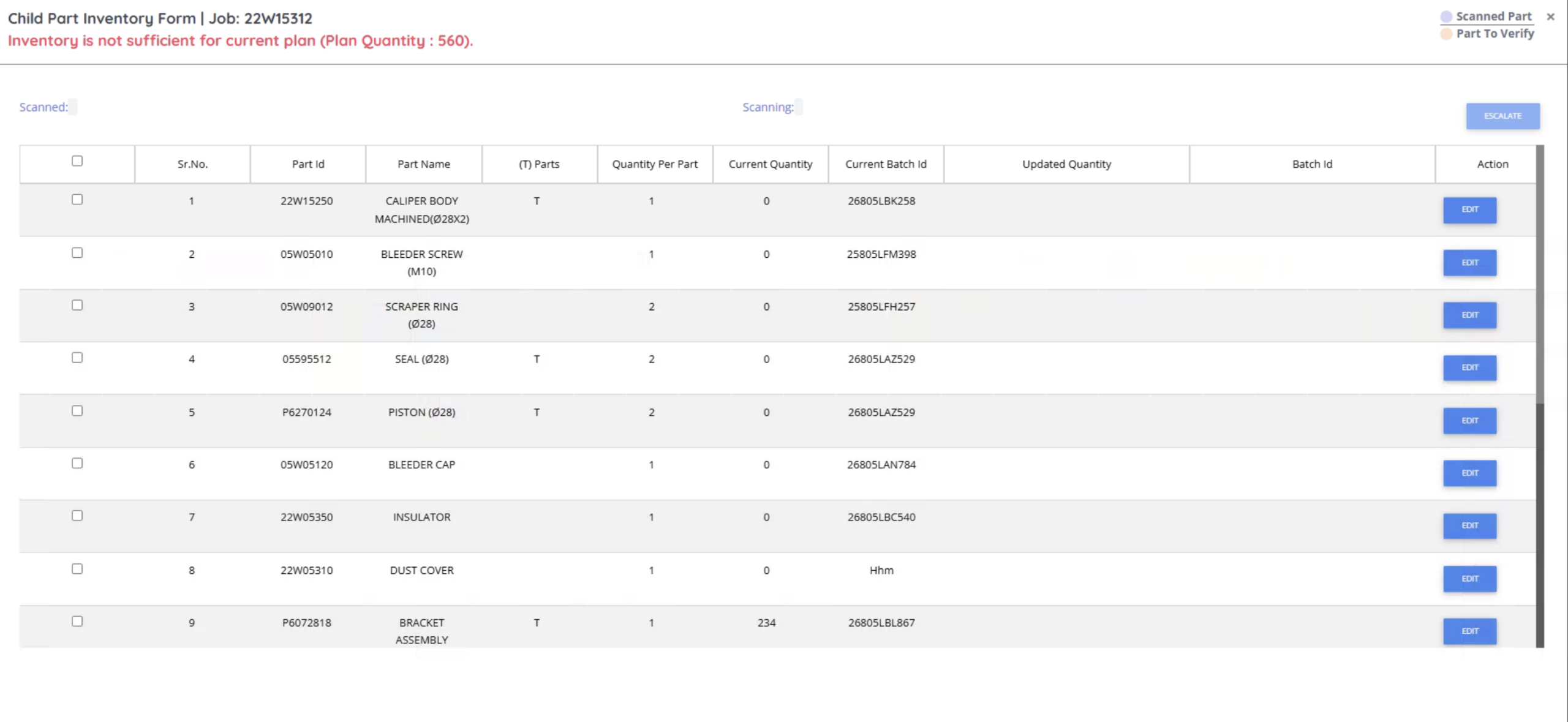Screen dimensions: 1568x722
Task: Click EDIT for the BLEEDER CAP row
Action: (x=1469, y=473)
